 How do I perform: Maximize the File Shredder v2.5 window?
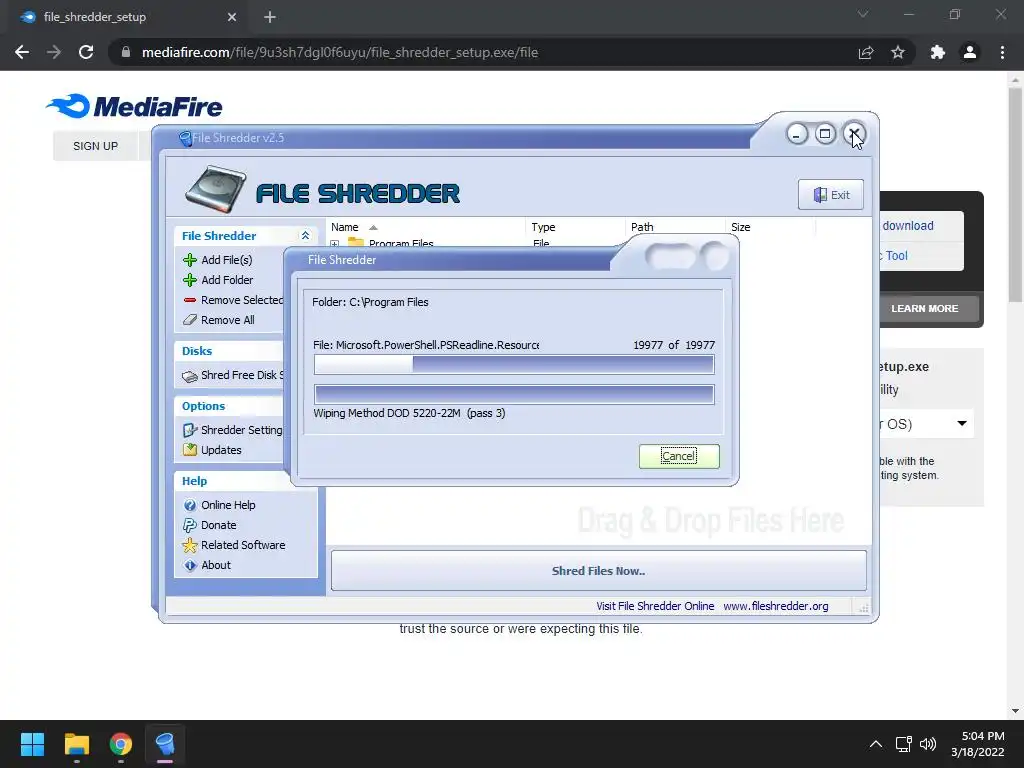(x=825, y=134)
